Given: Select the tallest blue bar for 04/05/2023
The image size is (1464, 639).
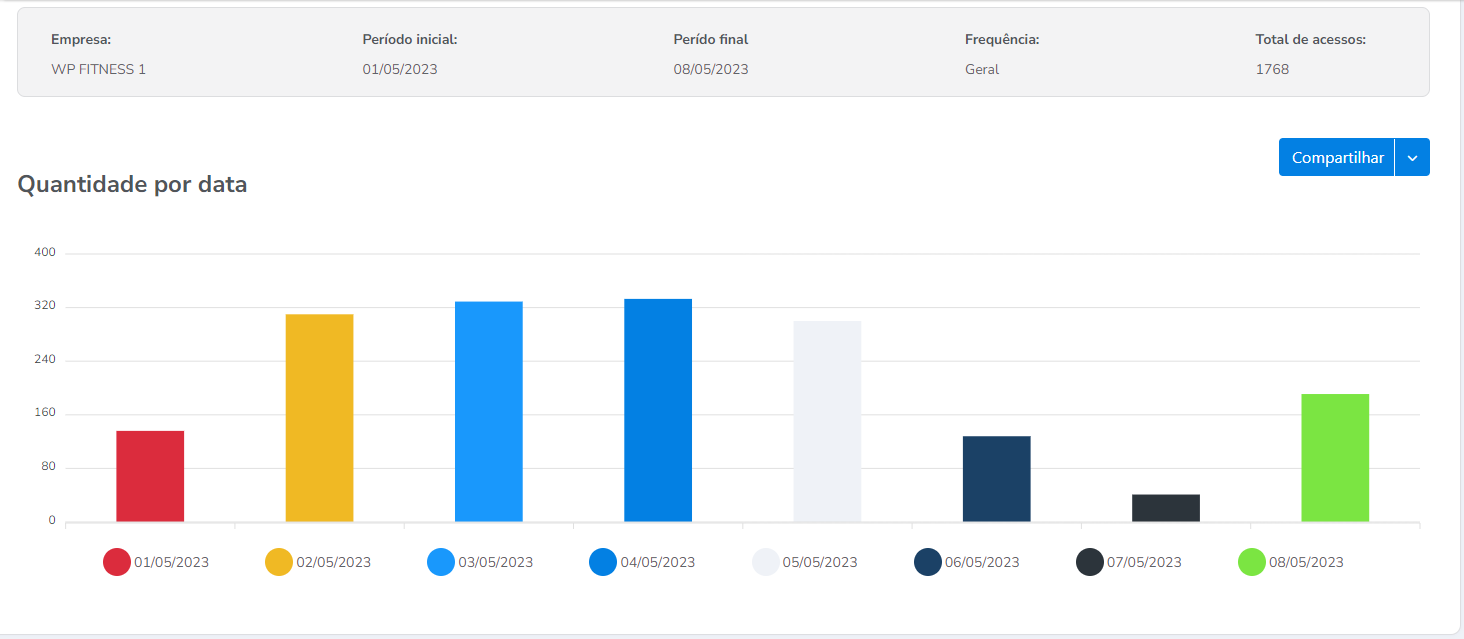Looking at the screenshot, I should click(x=657, y=410).
